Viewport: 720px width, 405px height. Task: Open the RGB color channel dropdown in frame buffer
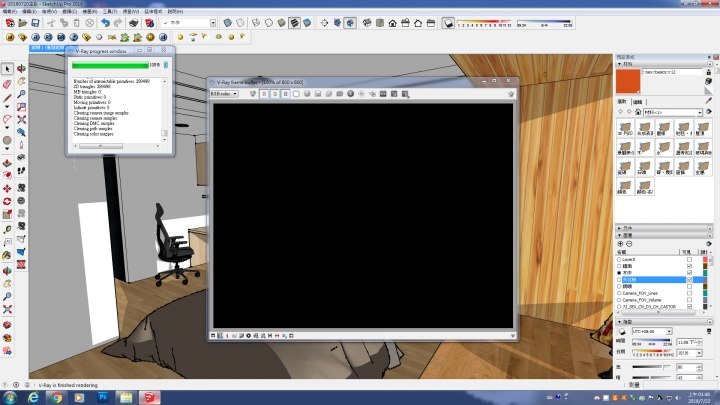pyautogui.click(x=224, y=94)
